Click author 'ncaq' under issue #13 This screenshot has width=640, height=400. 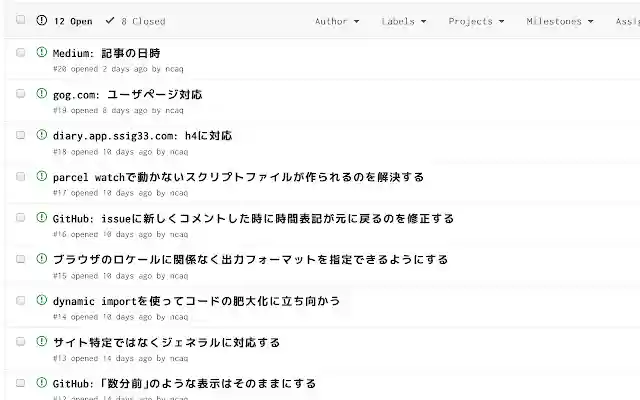pos(179,358)
